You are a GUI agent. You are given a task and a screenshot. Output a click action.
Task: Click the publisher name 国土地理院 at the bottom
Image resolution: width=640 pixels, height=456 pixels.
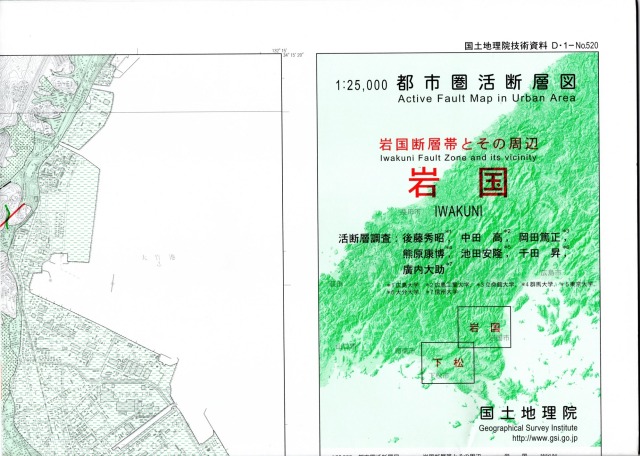click(528, 413)
